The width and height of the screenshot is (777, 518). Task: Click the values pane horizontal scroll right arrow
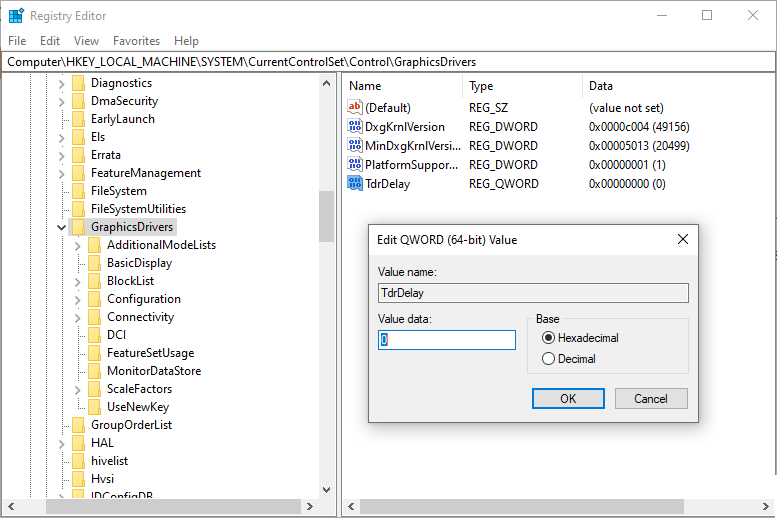[766, 507]
